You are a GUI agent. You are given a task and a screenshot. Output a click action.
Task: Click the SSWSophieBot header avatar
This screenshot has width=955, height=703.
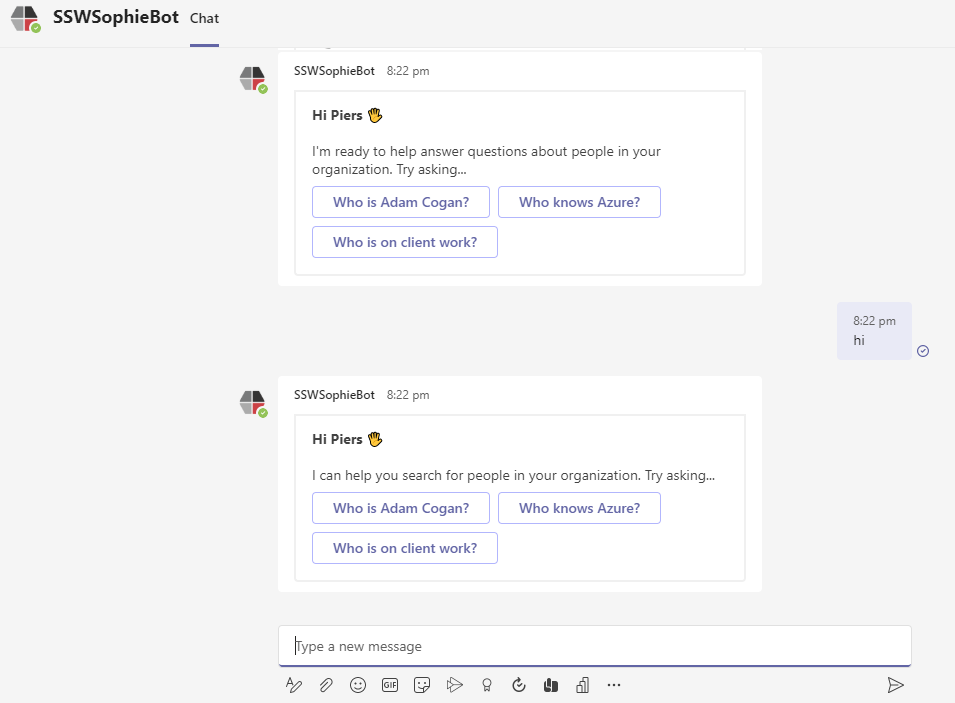click(25, 18)
